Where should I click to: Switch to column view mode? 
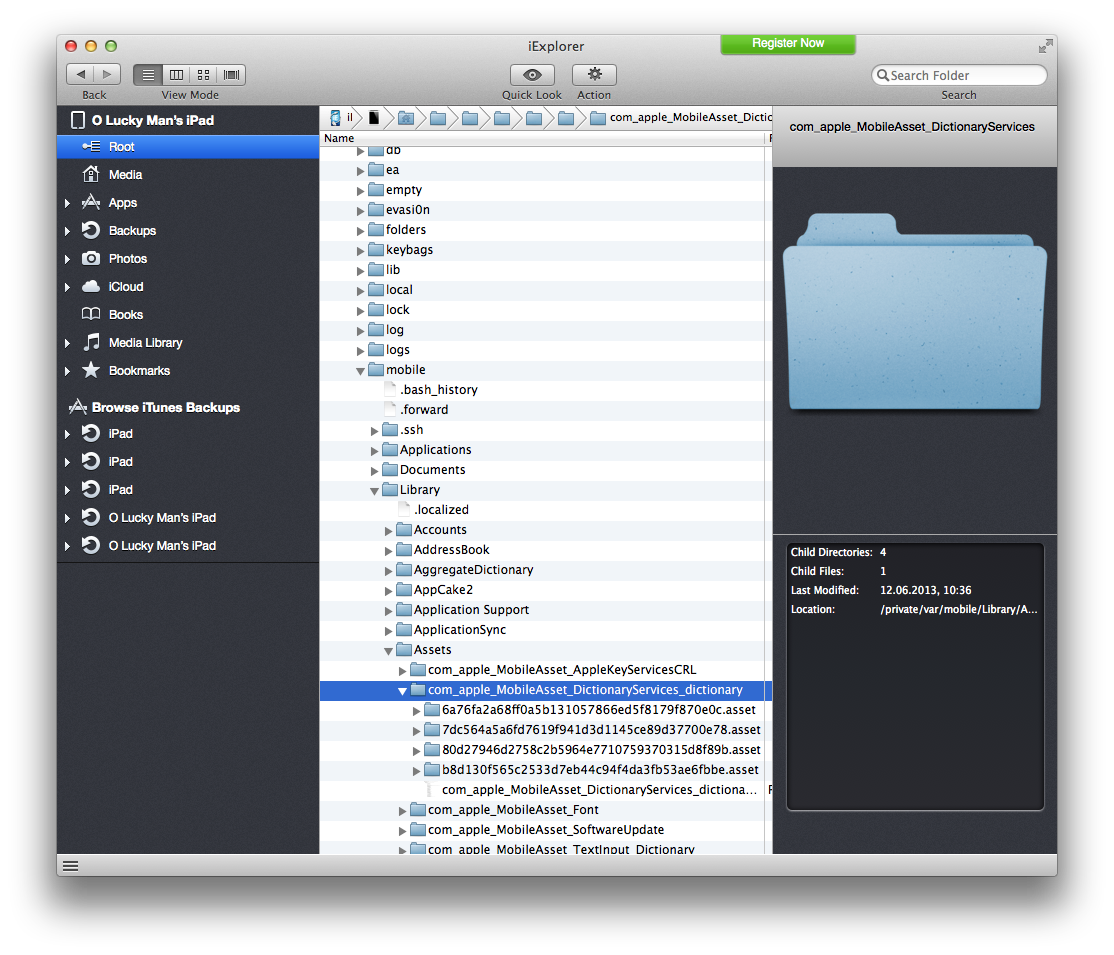tap(176, 75)
